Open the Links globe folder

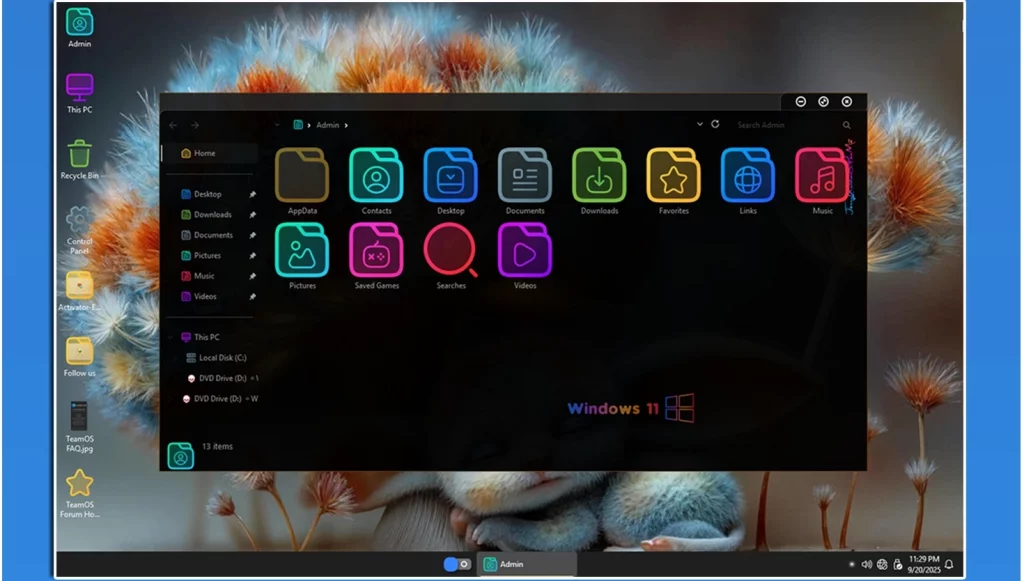pos(747,176)
